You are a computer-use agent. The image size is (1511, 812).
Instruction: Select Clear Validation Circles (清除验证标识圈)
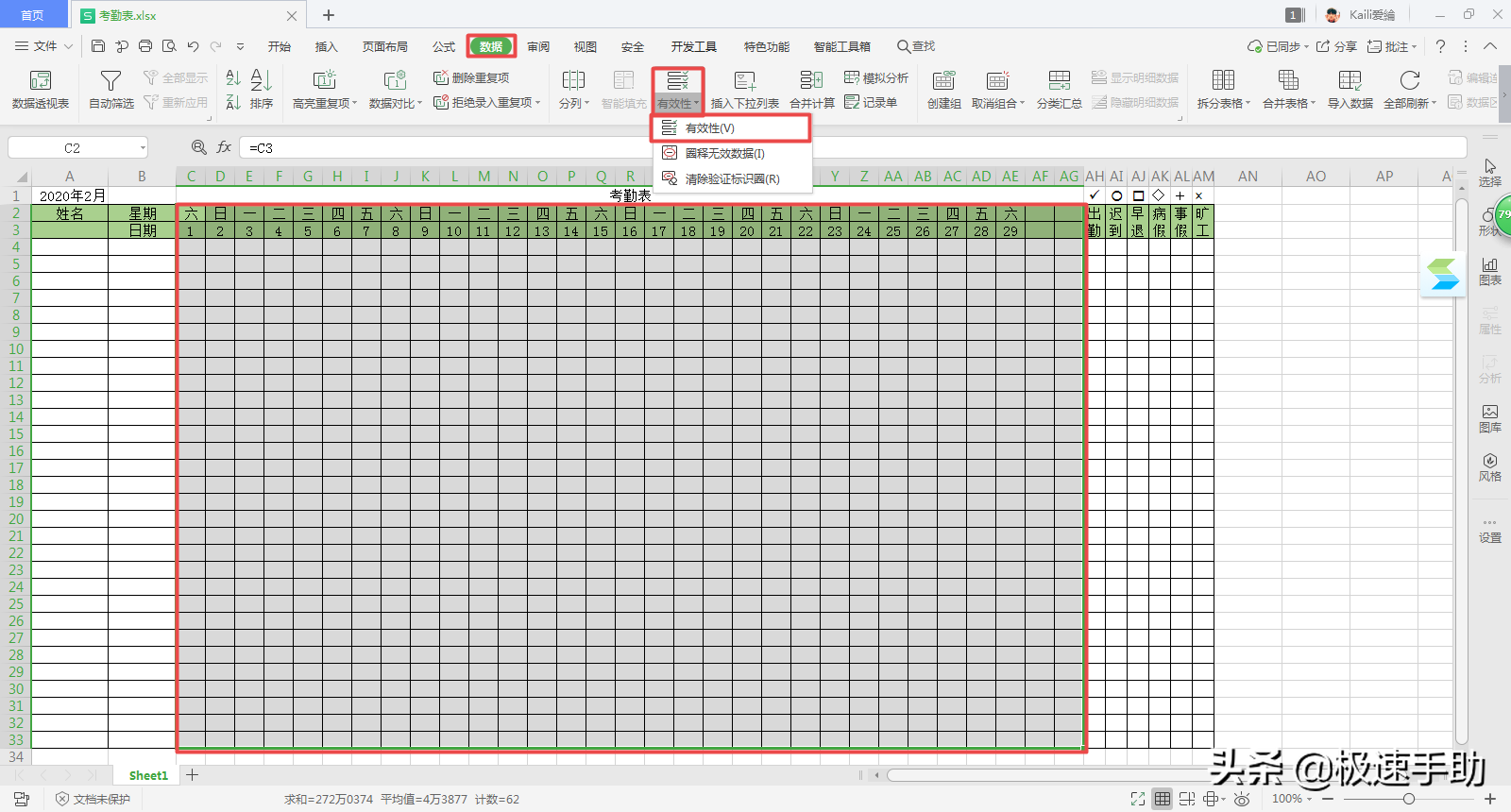[x=731, y=178]
